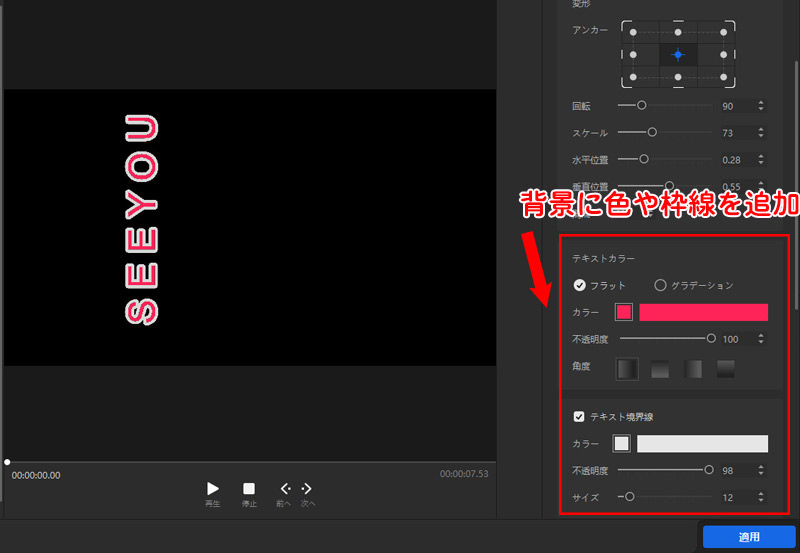Click the 水平位置 stepper arrows
Image resolution: width=800 pixels, height=553 pixels.
tap(761, 160)
